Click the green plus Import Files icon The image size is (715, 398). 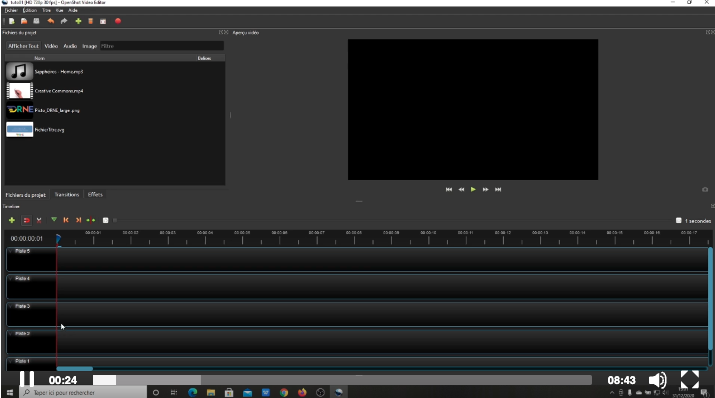(78, 21)
